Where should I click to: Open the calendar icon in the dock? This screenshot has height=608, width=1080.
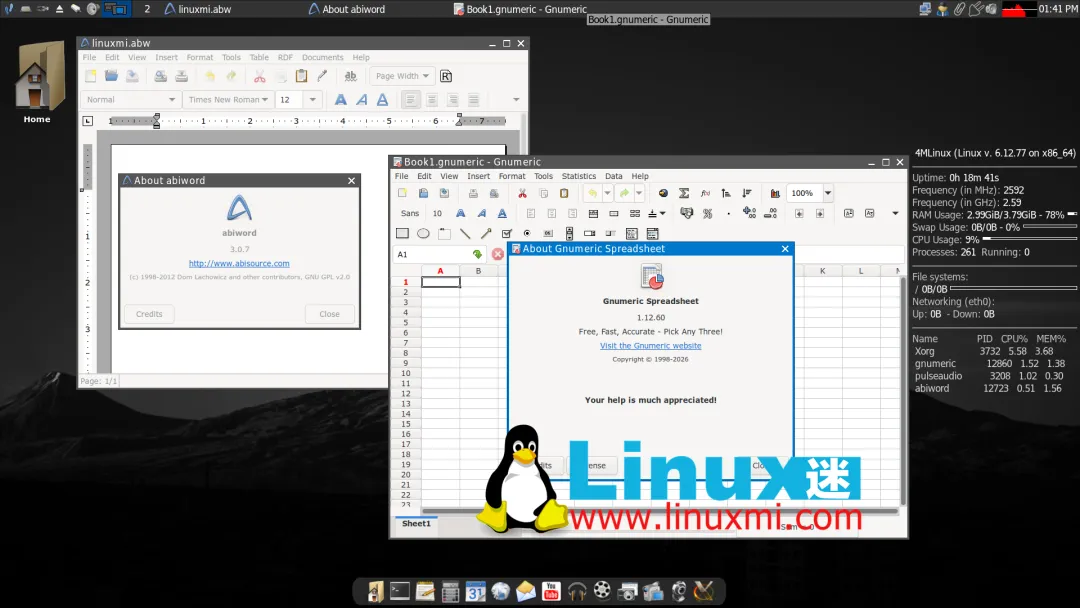pyautogui.click(x=475, y=591)
